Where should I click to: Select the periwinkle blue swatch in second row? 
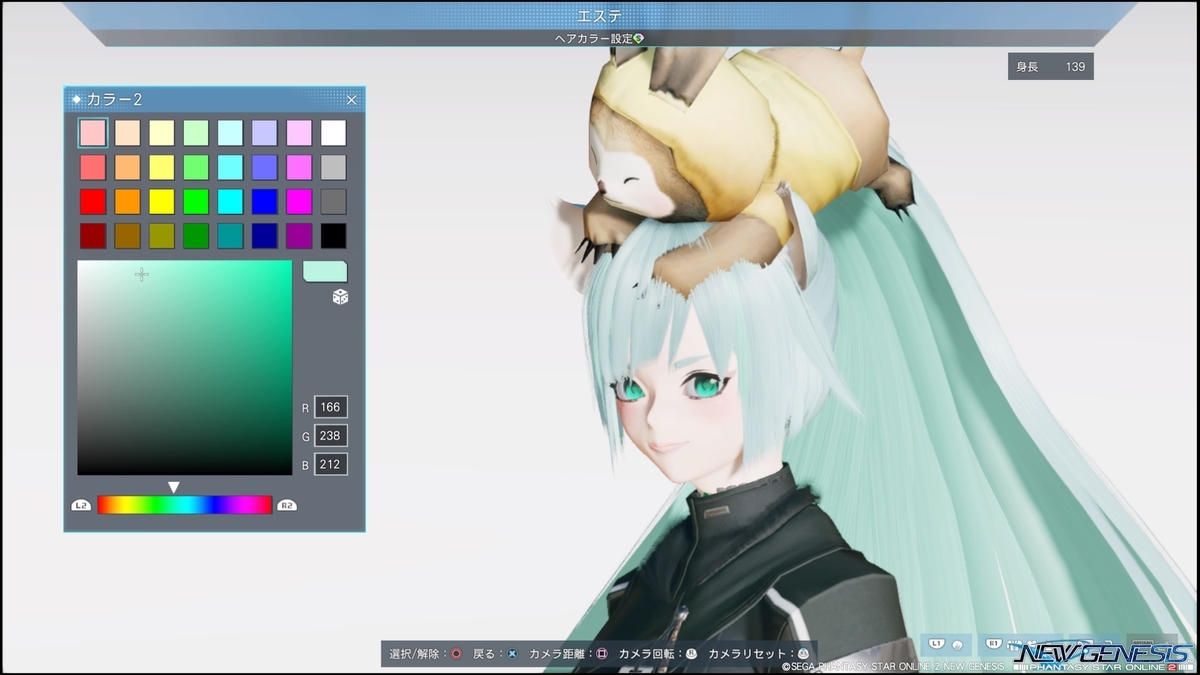coord(265,167)
